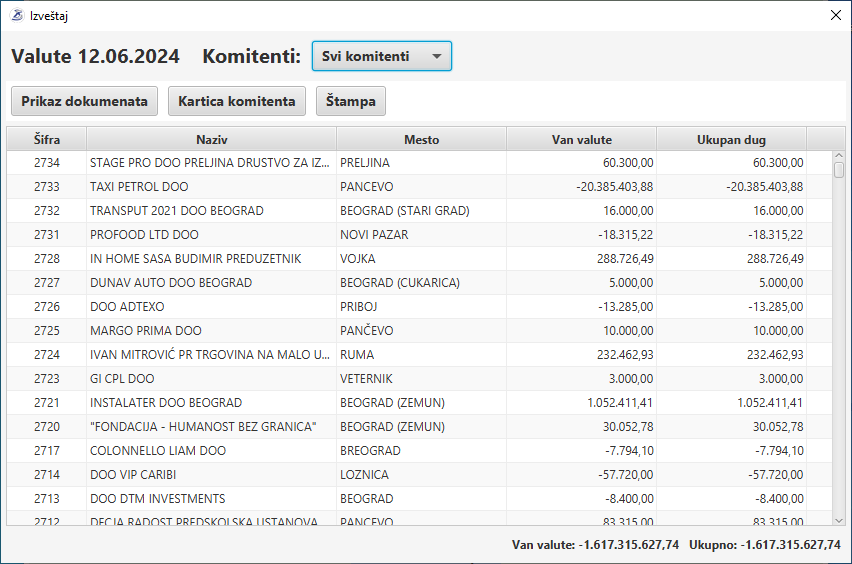Click the Izveštaj app icon in title bar
852x564 pixels.
16,15
